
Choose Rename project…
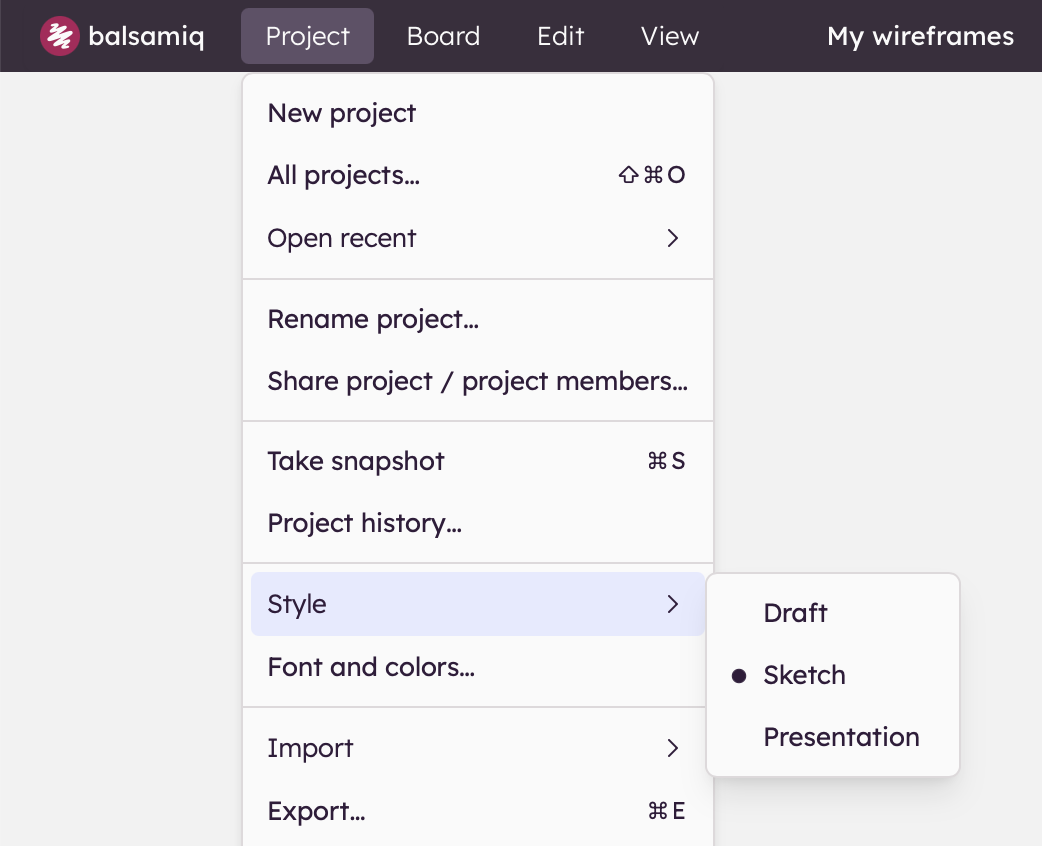pos(478,320)
